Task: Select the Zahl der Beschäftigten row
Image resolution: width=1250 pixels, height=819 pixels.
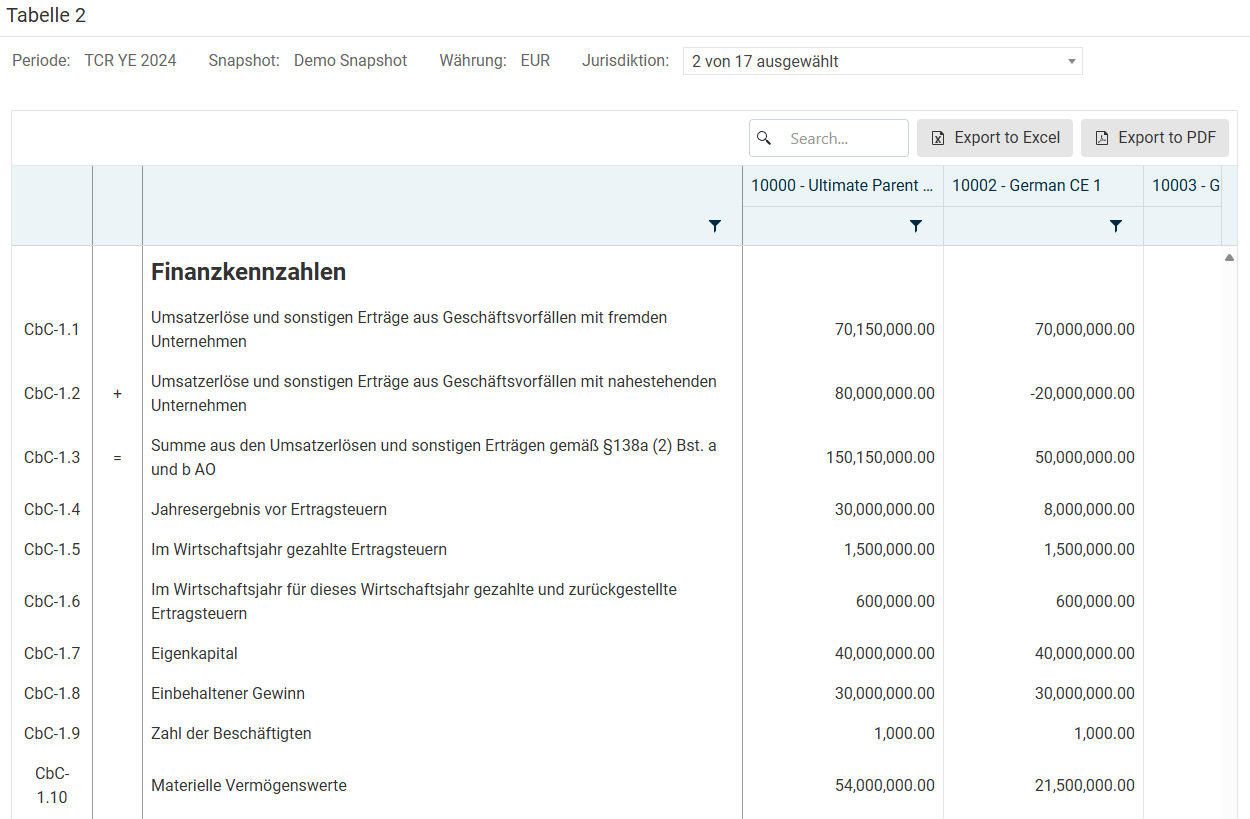Action: [231, 733]
